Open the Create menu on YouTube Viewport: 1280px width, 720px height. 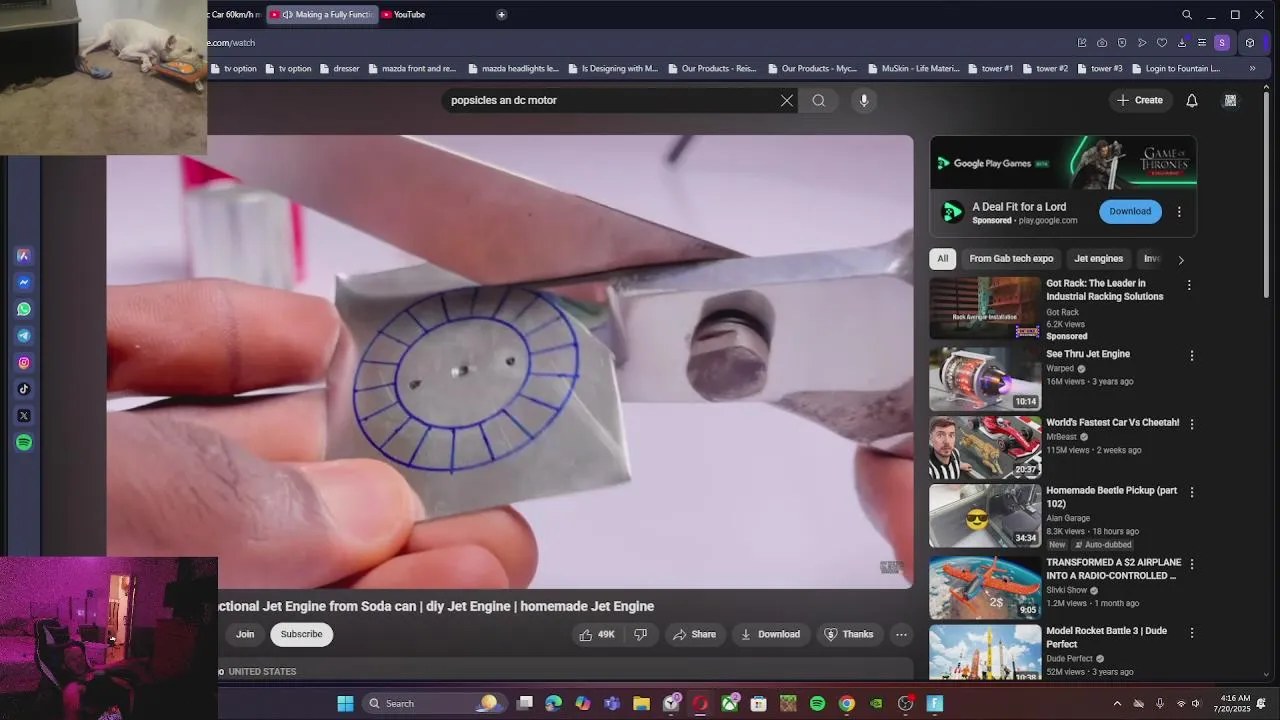tap(1140, 100)
